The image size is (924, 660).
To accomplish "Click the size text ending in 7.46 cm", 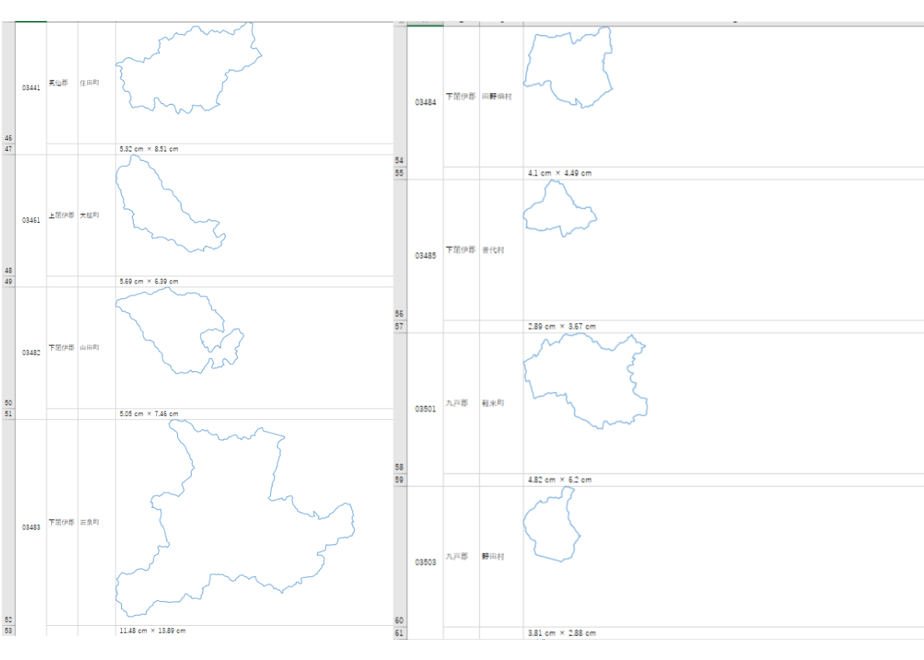I will (148, 414).
